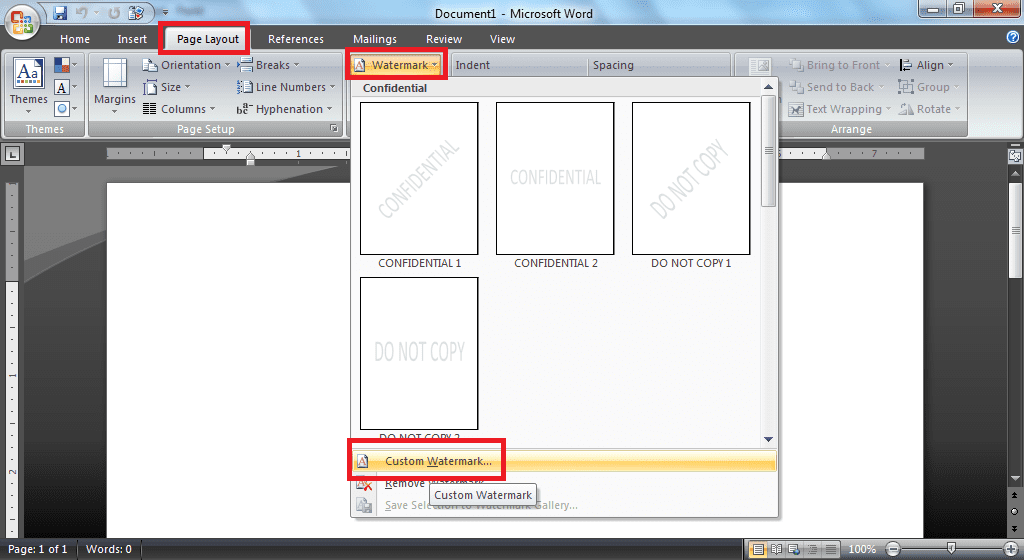
Task: Click Words: 0 in status bar
Action: (x=108, y=549)
